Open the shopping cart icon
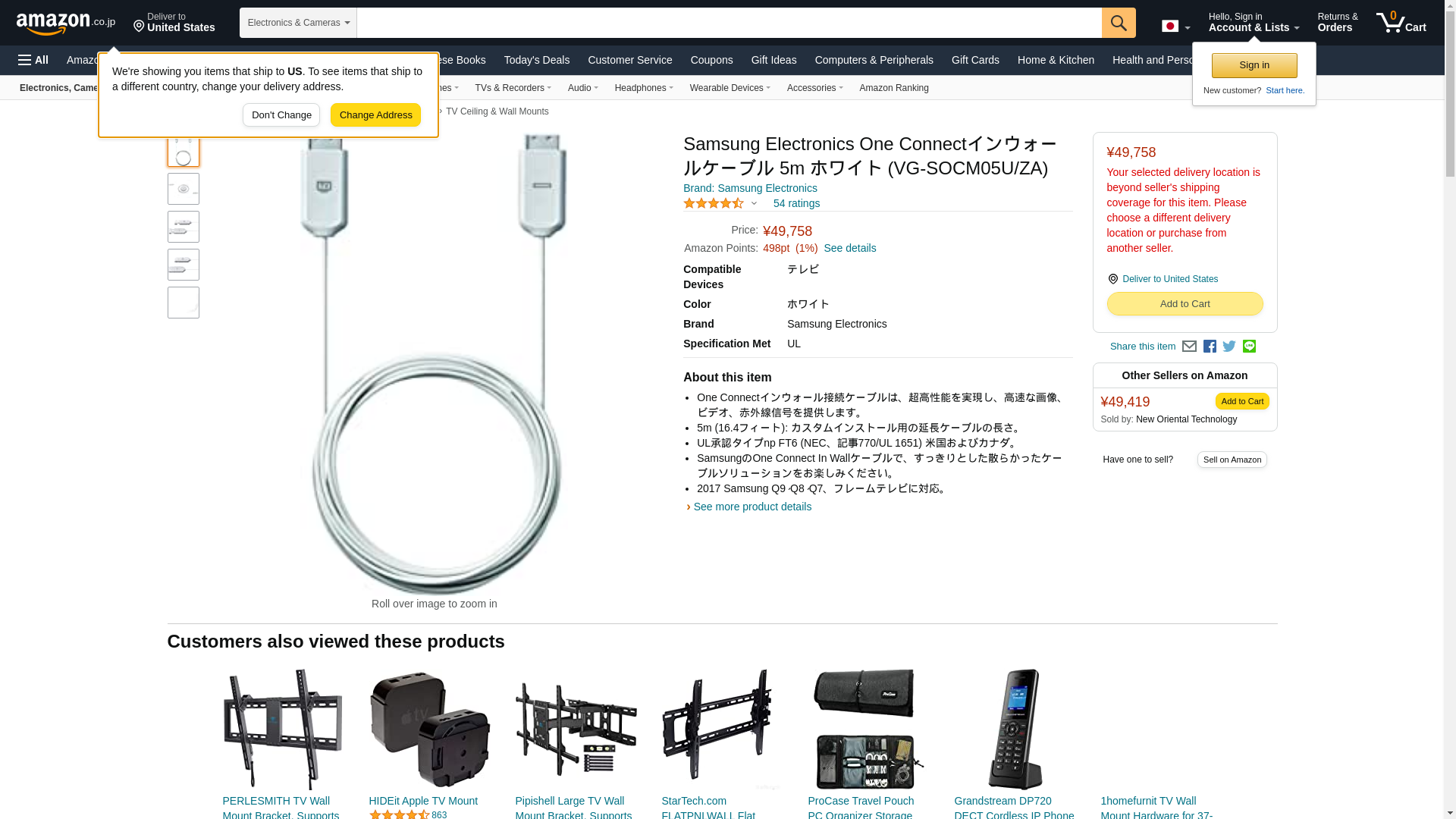 click(1401, 23)
